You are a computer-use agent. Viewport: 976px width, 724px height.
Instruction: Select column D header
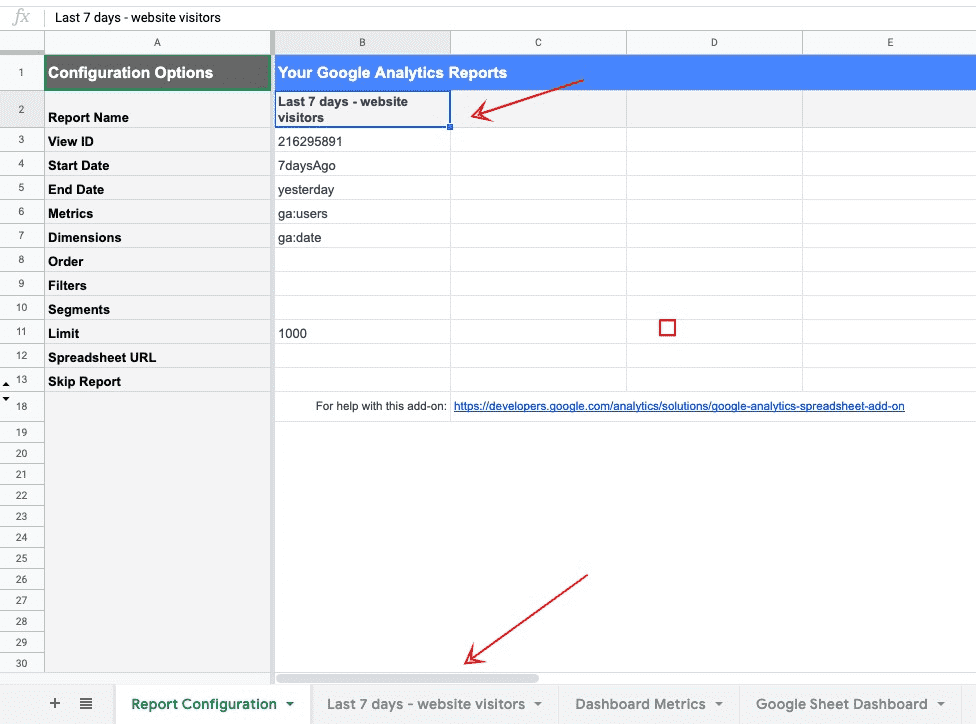[x=714, y=42]
